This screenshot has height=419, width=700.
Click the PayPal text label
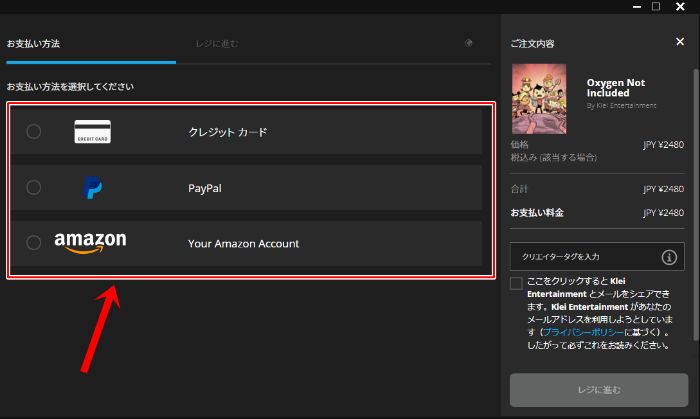point(205,188)
